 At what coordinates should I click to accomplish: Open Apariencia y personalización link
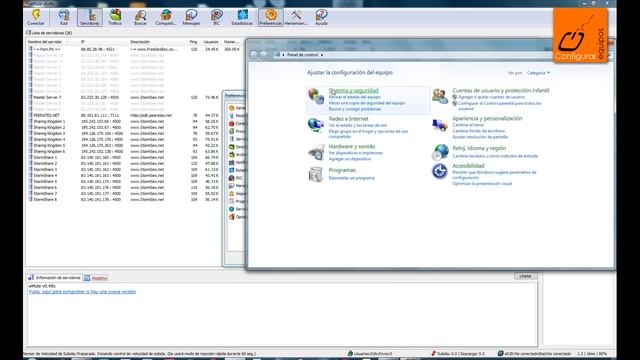487,118
